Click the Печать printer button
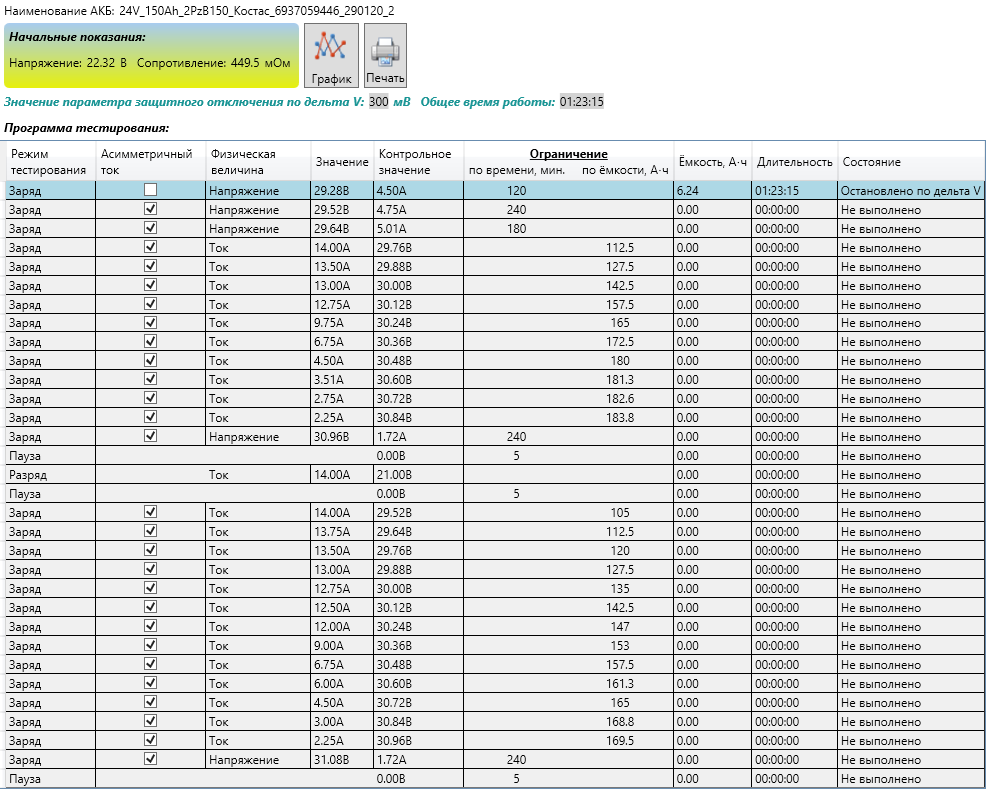Screen dimensions: 997x799 click(x=385, y=55)
